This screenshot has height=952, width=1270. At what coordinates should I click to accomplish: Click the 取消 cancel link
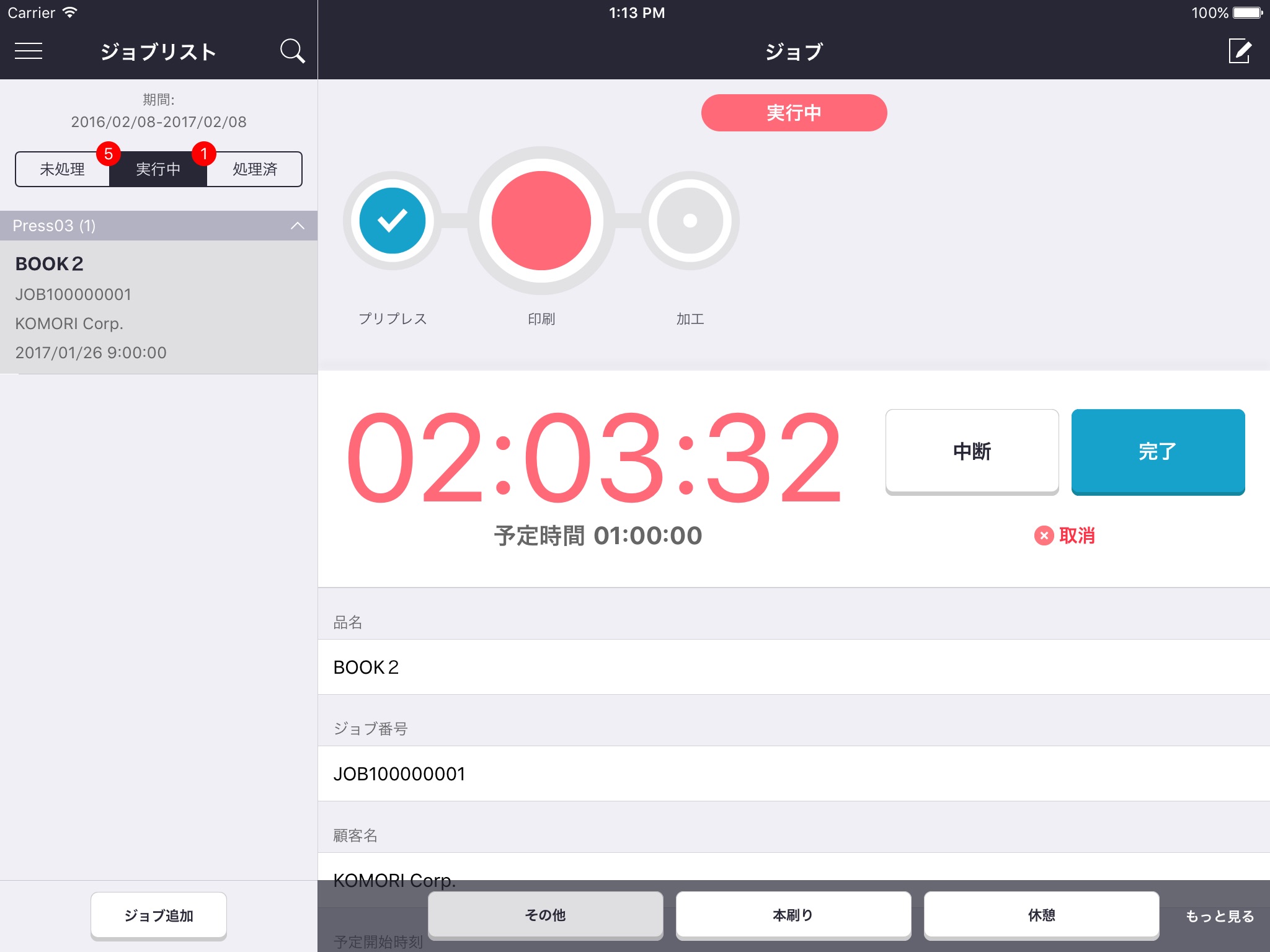coord(1077,535)
